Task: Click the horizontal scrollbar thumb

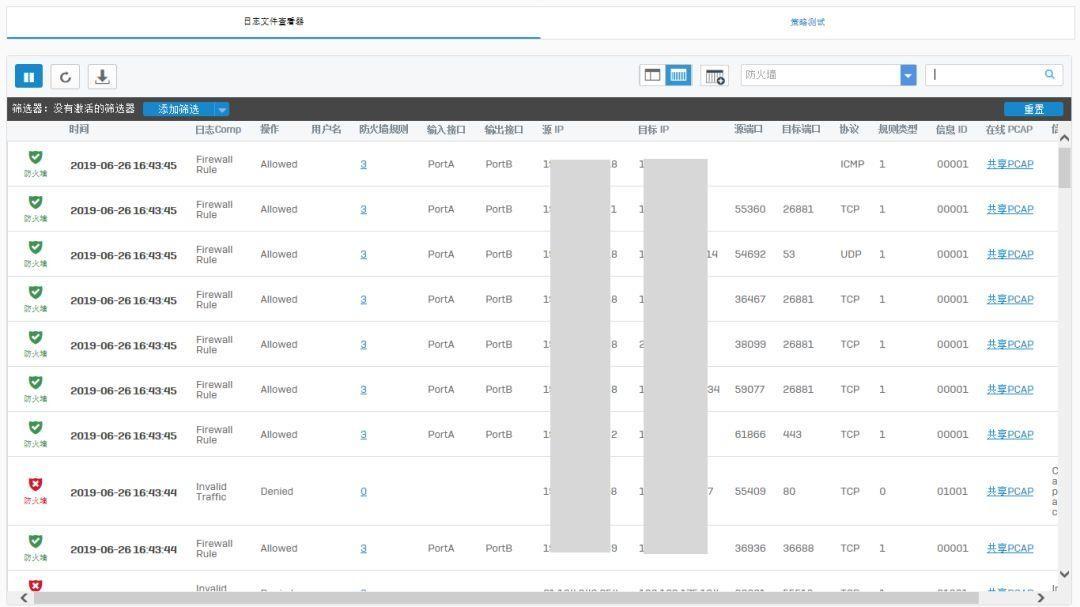Action: coord(506,598)
